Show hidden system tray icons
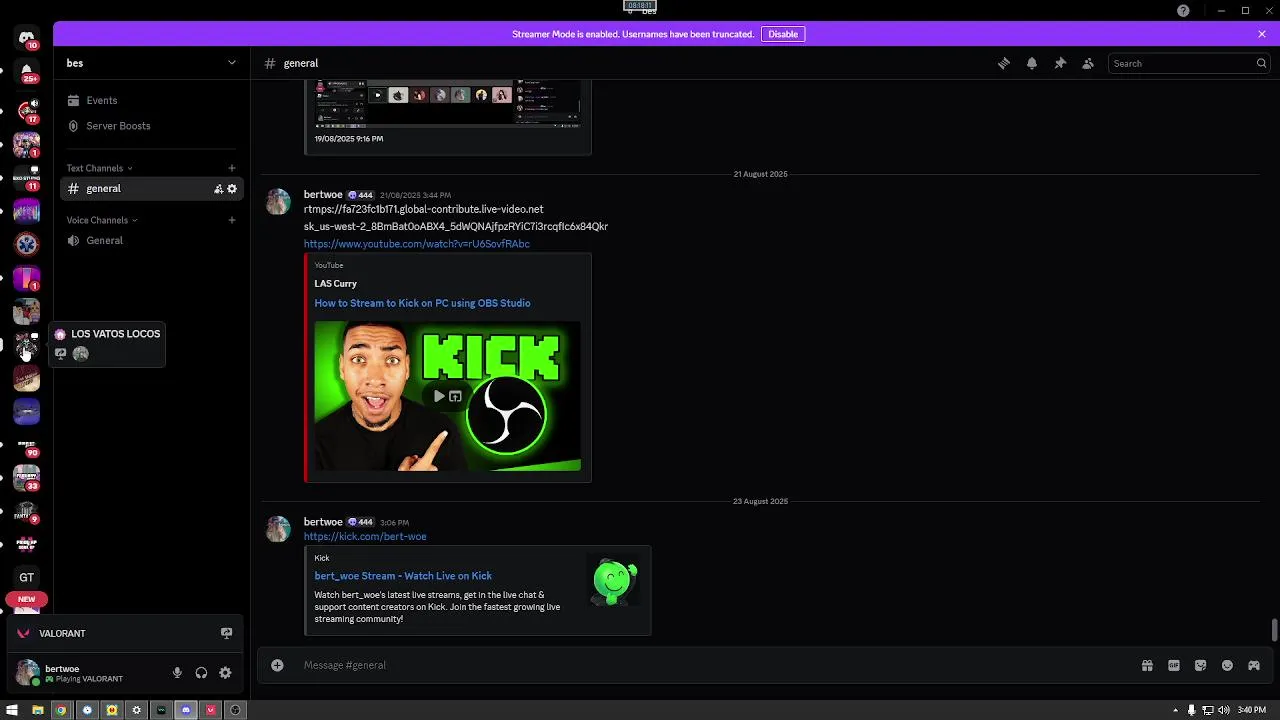 click(1175, 710)
